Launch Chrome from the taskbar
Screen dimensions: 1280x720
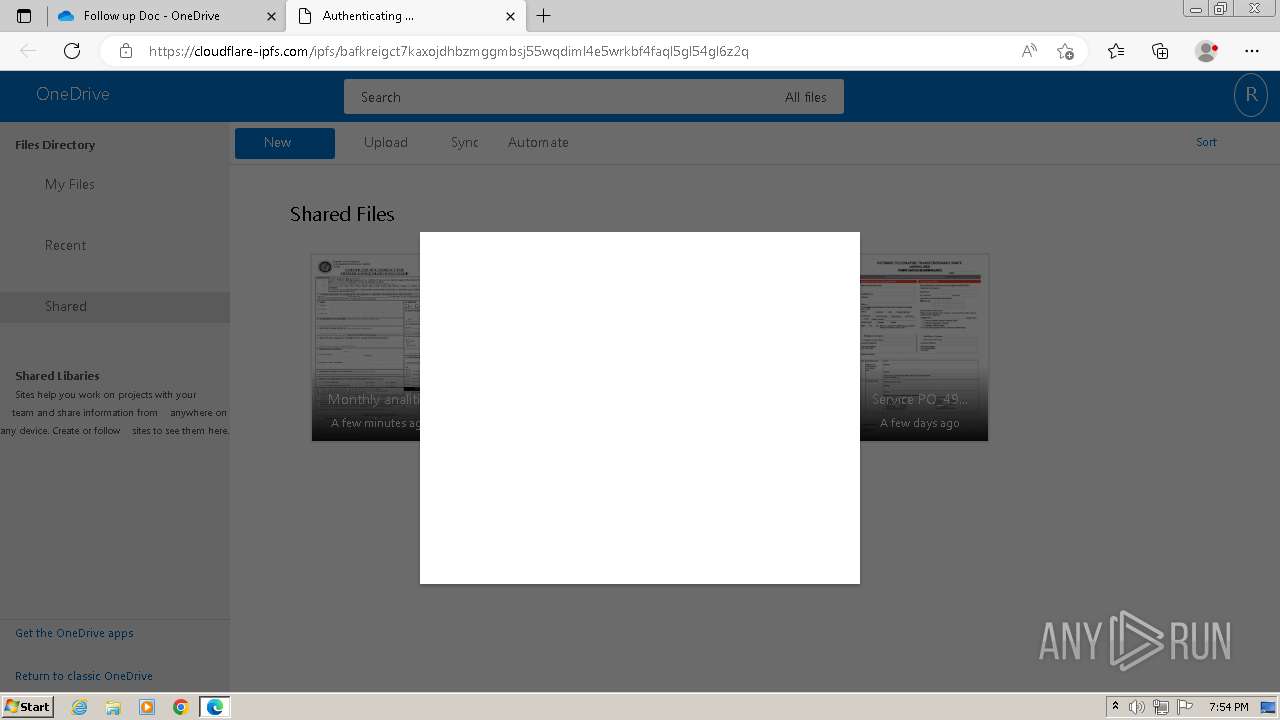pyautogui.click(x=180, y=707)
